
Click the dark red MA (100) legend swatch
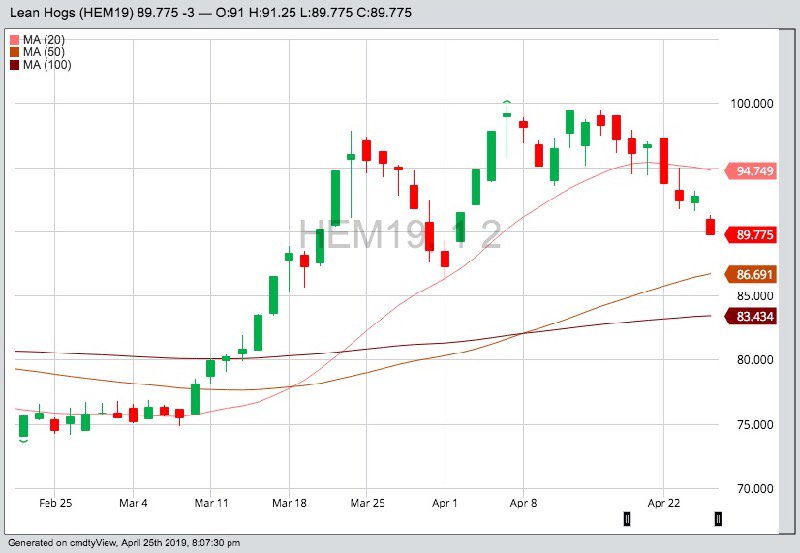click(x=13, y=66)
